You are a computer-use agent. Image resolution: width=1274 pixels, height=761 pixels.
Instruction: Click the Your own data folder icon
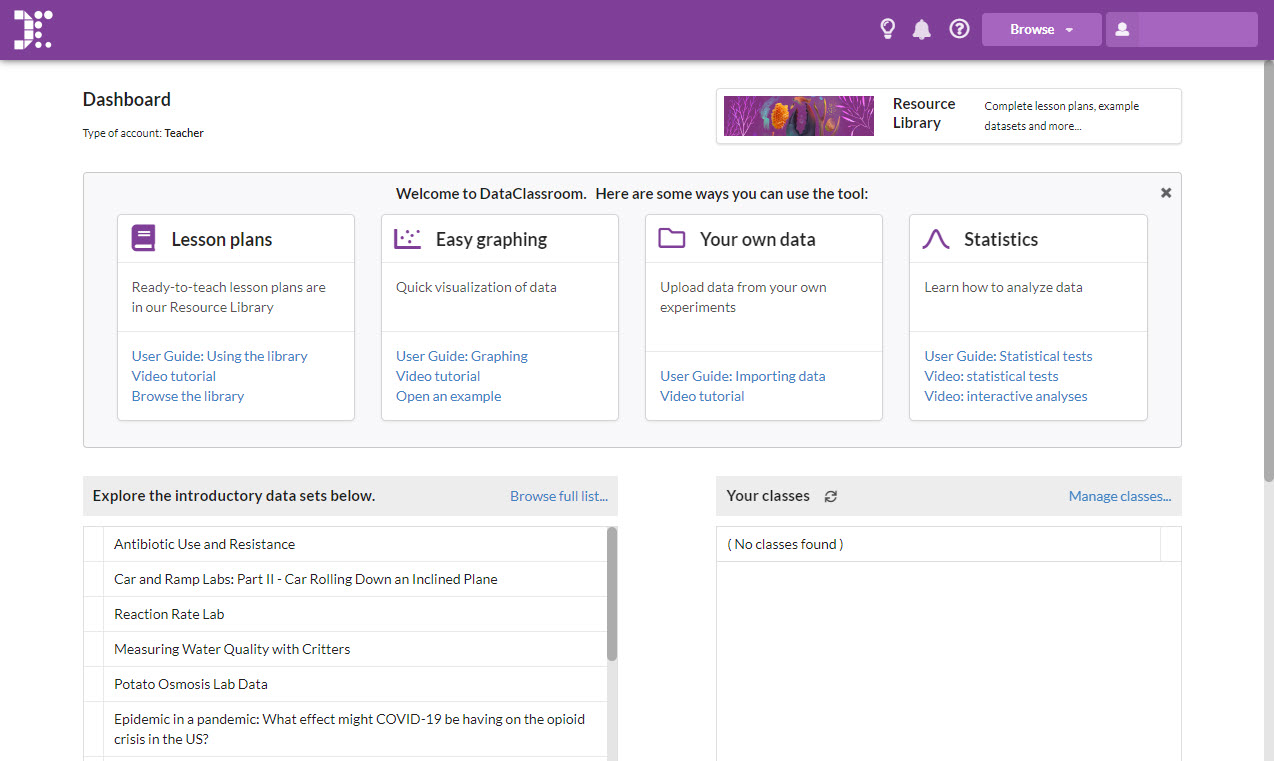click(672, 239)
